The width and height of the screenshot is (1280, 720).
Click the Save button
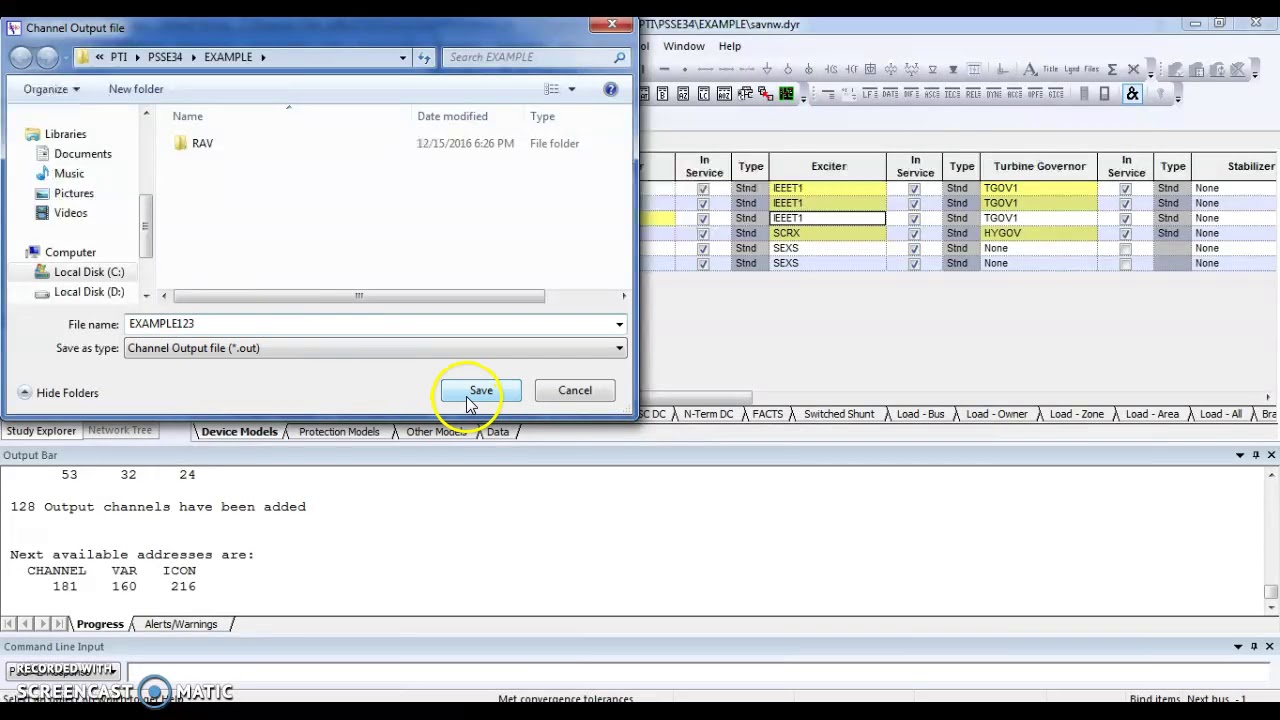[x=481, y=391]
